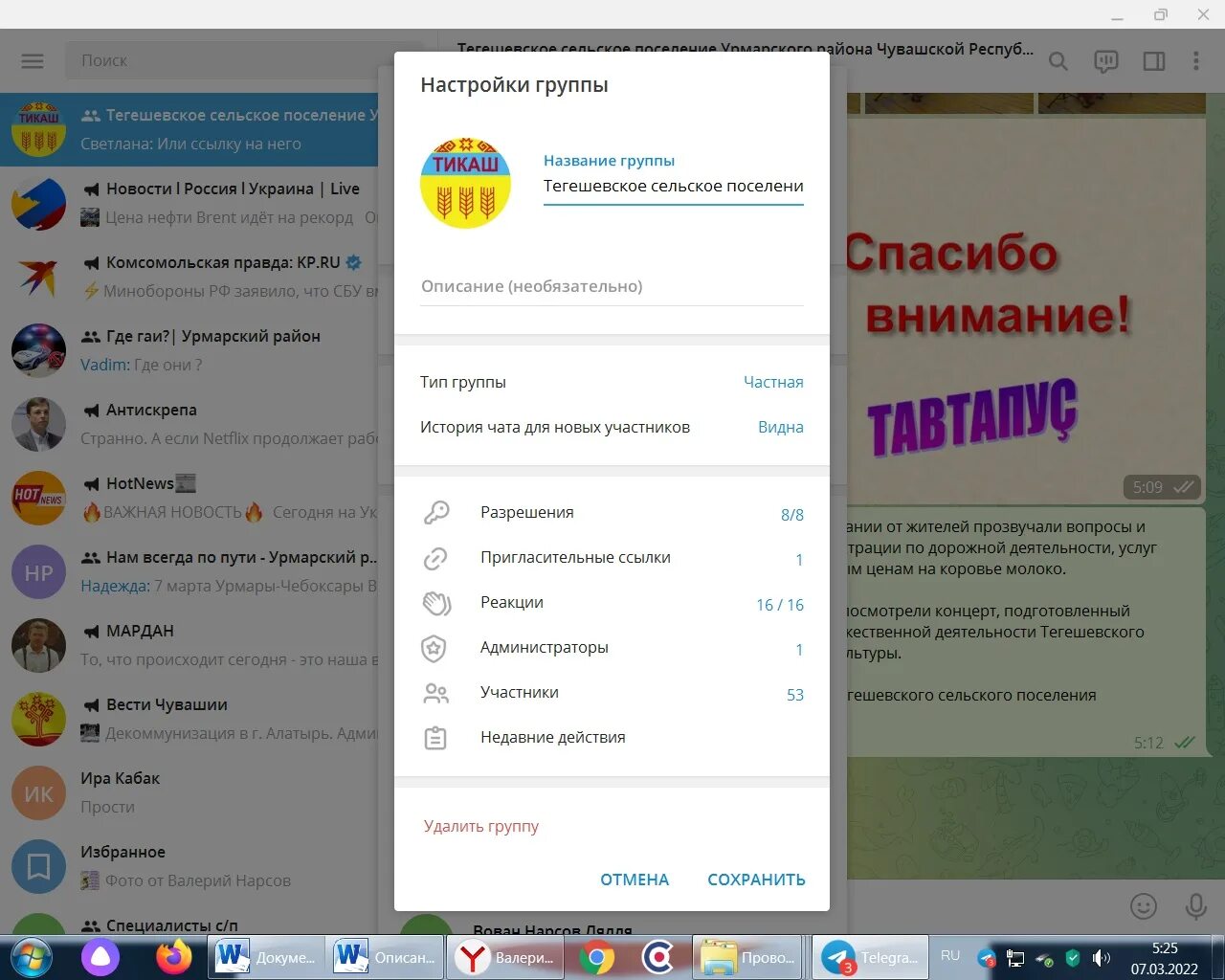Open Yandex browser taskbar window Валери...
This screenshot has width=1225, height=980.
click(x=507, y=957)
